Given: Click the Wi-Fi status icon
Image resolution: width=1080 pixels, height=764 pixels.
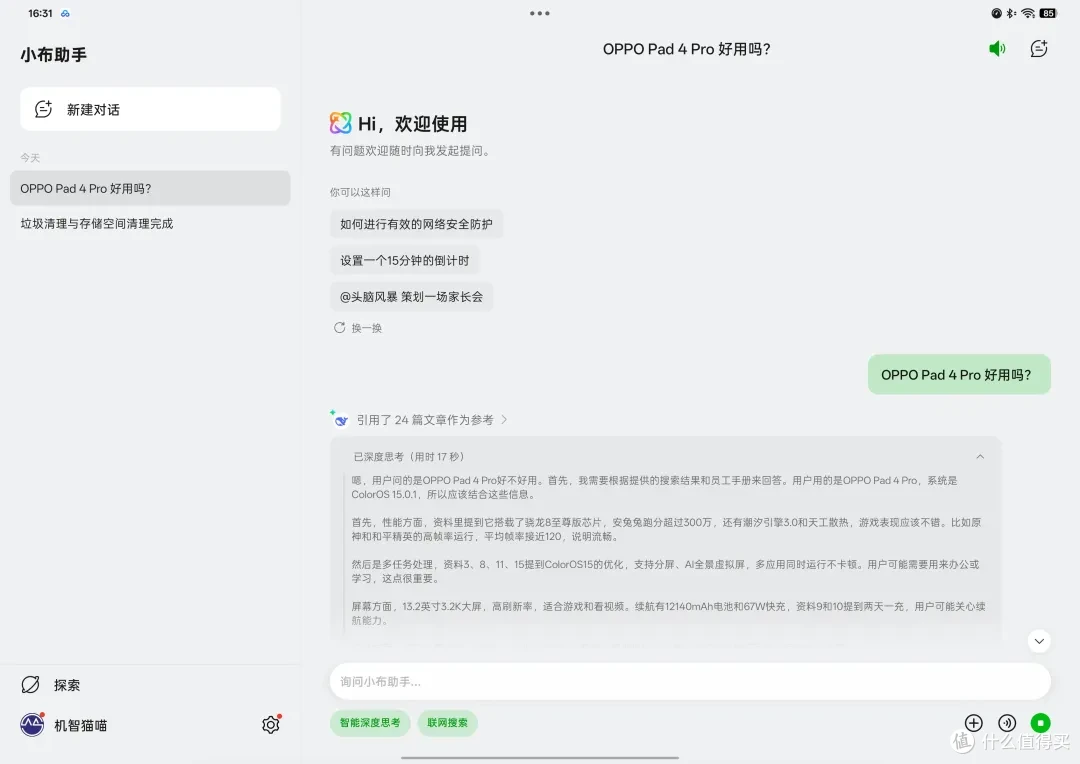Looking at the screenshot, I should click(x=1028, y=13).
